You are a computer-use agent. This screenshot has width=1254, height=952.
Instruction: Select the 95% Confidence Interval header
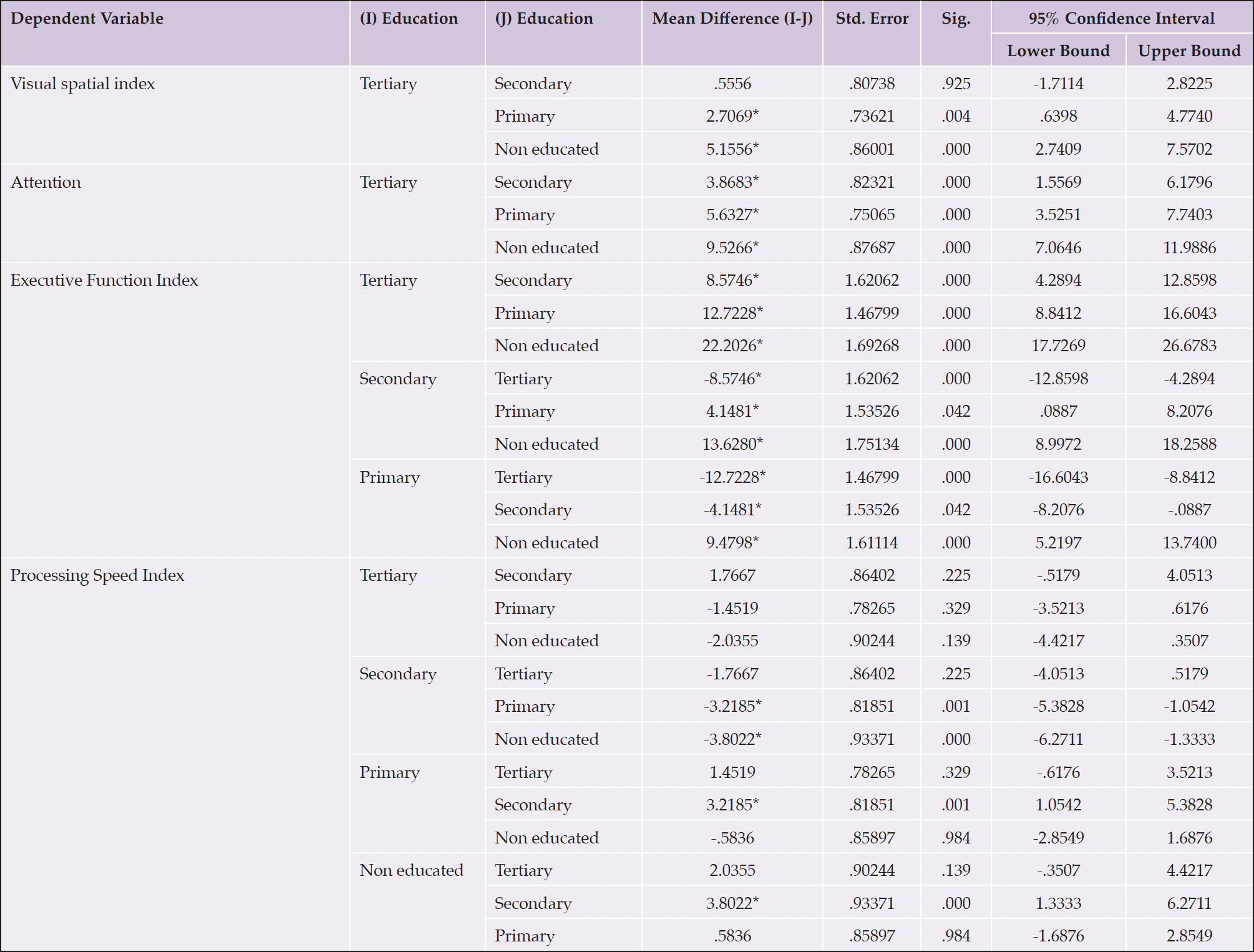click(1121, 19)
